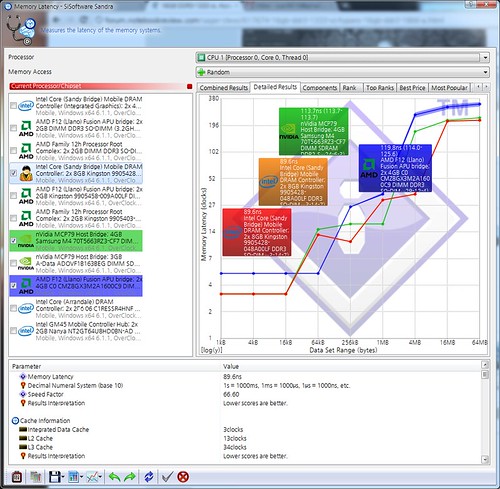Viewport: 500px width, 489px height.
Task: Switch to Combined Results tab
Action: pyautogui.click(x=224, y=88)
